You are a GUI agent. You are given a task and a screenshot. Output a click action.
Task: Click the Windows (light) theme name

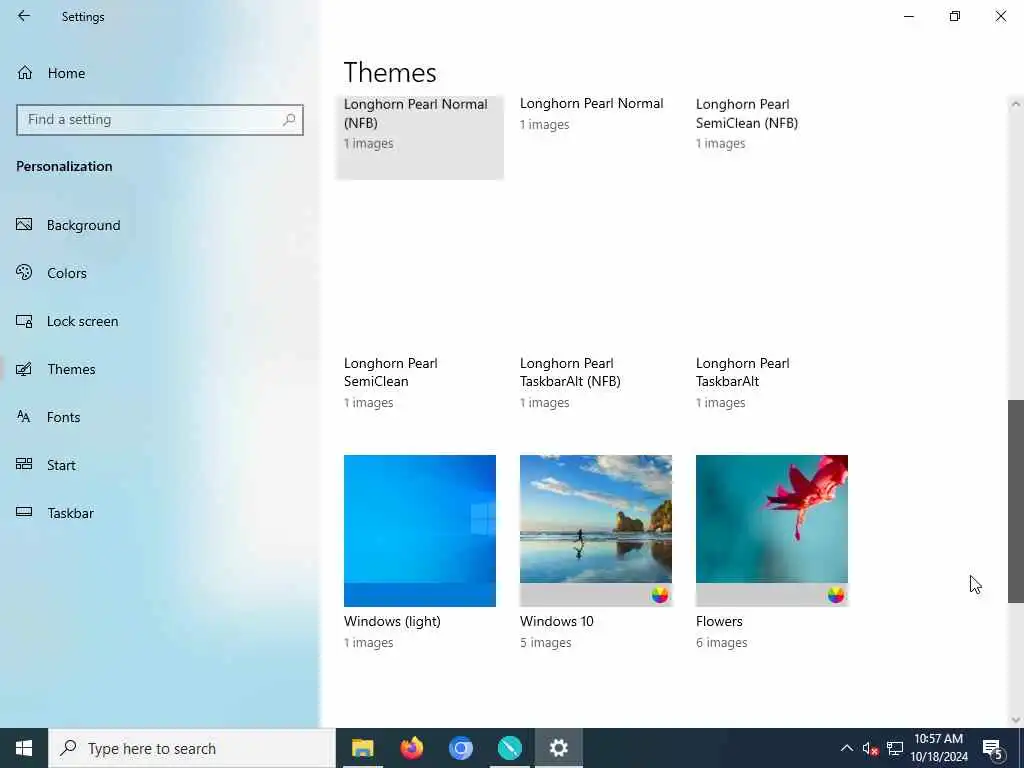392,622
